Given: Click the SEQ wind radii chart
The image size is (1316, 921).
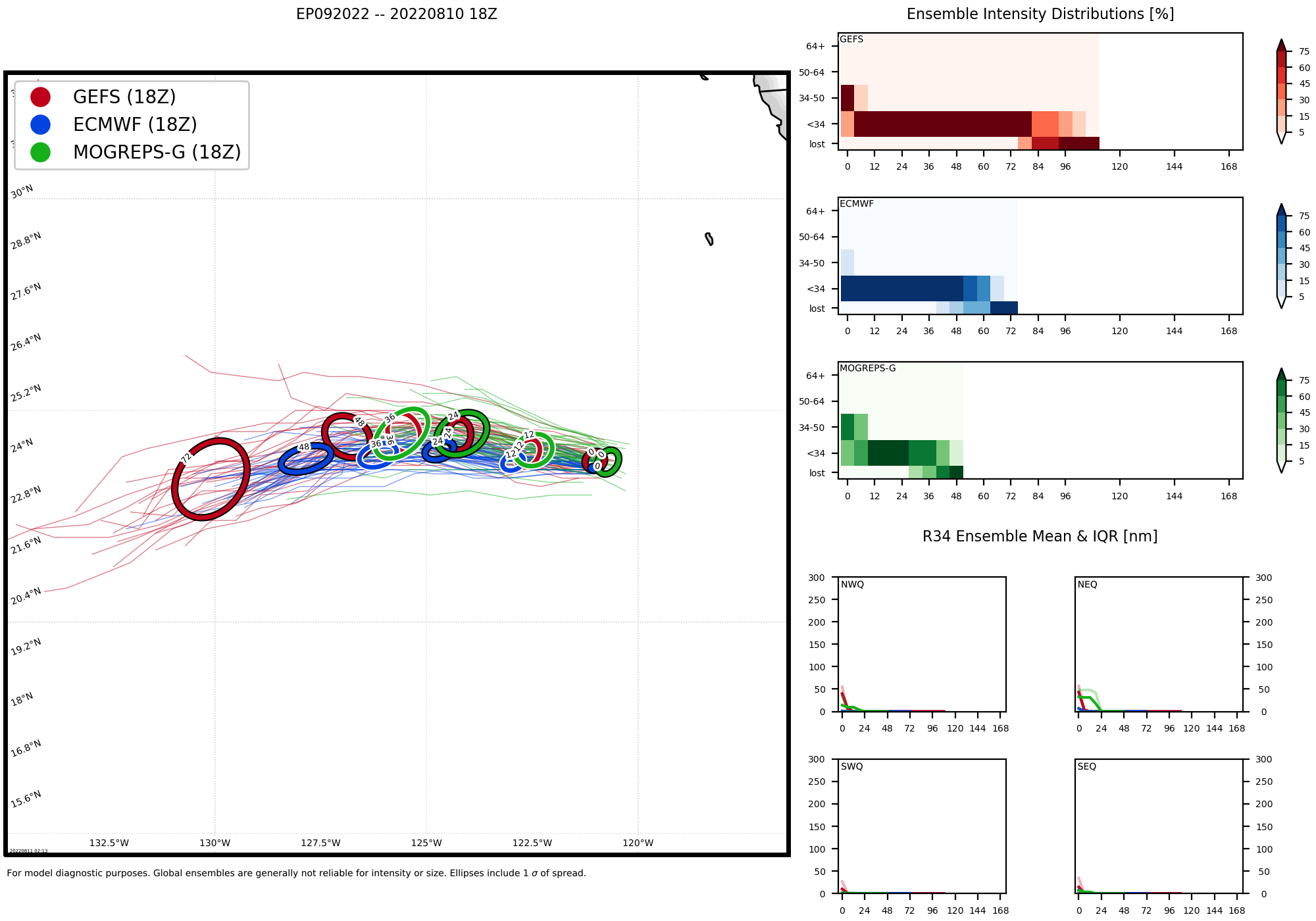Looking at the screenshot, I should coord(1158,826).
